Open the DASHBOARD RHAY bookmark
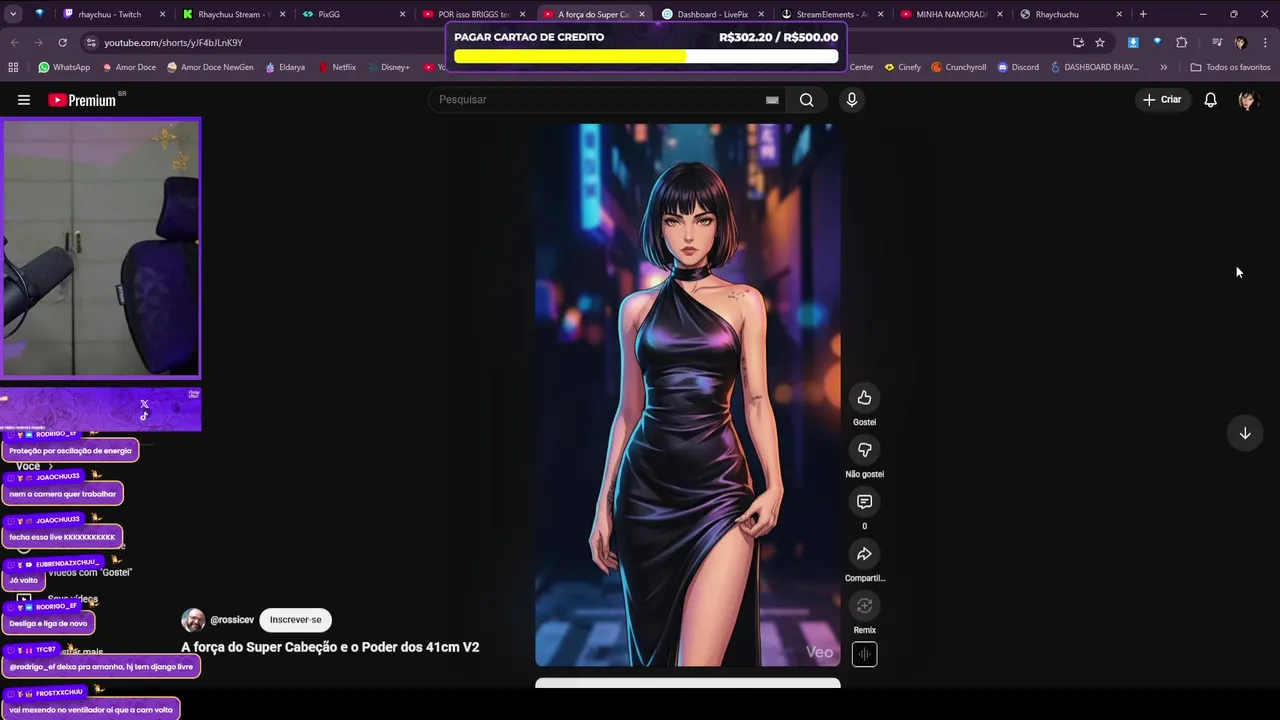This screenshot has width=1280, height=720. click(1095, 67)
